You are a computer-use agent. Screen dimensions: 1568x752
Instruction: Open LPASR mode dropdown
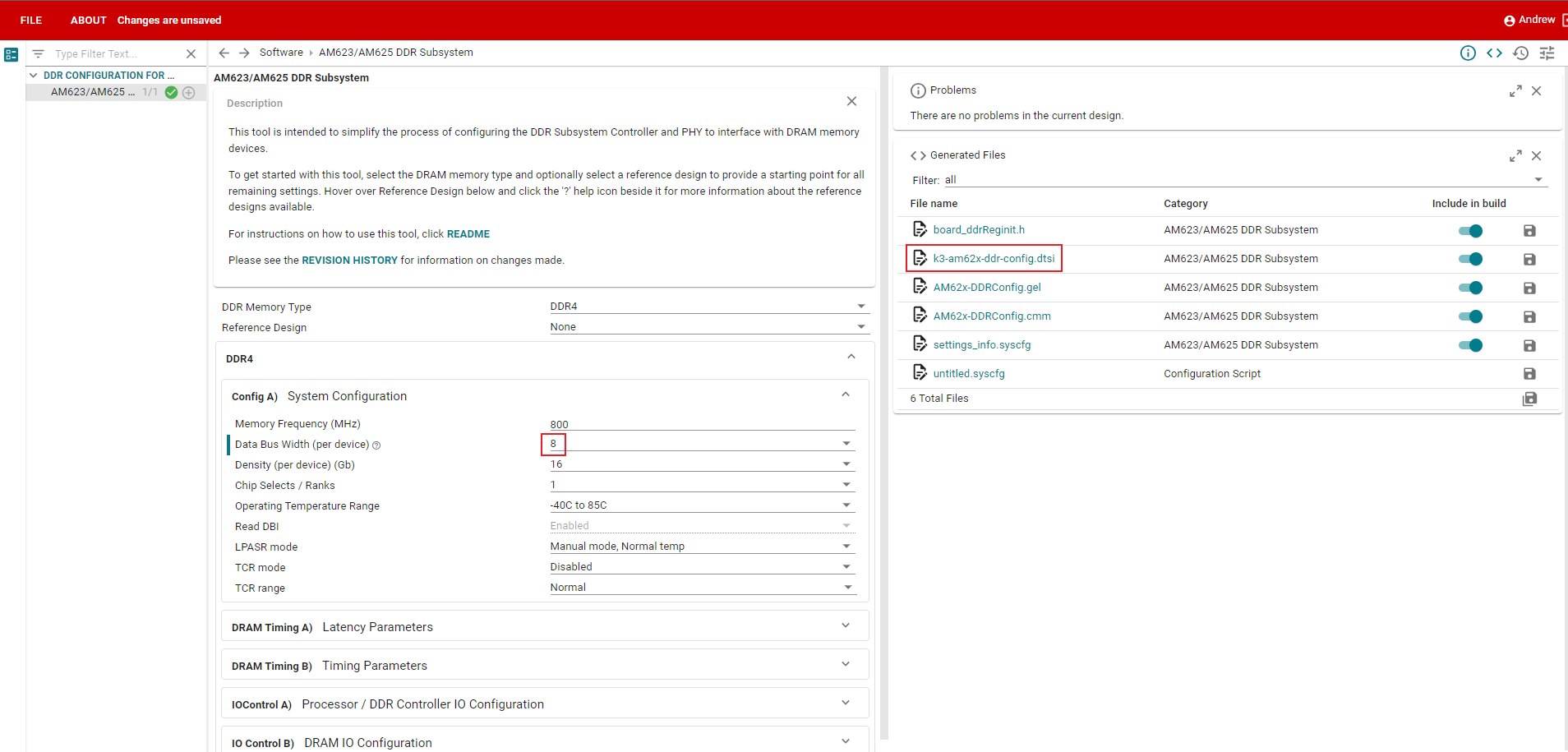click(703, 547)
